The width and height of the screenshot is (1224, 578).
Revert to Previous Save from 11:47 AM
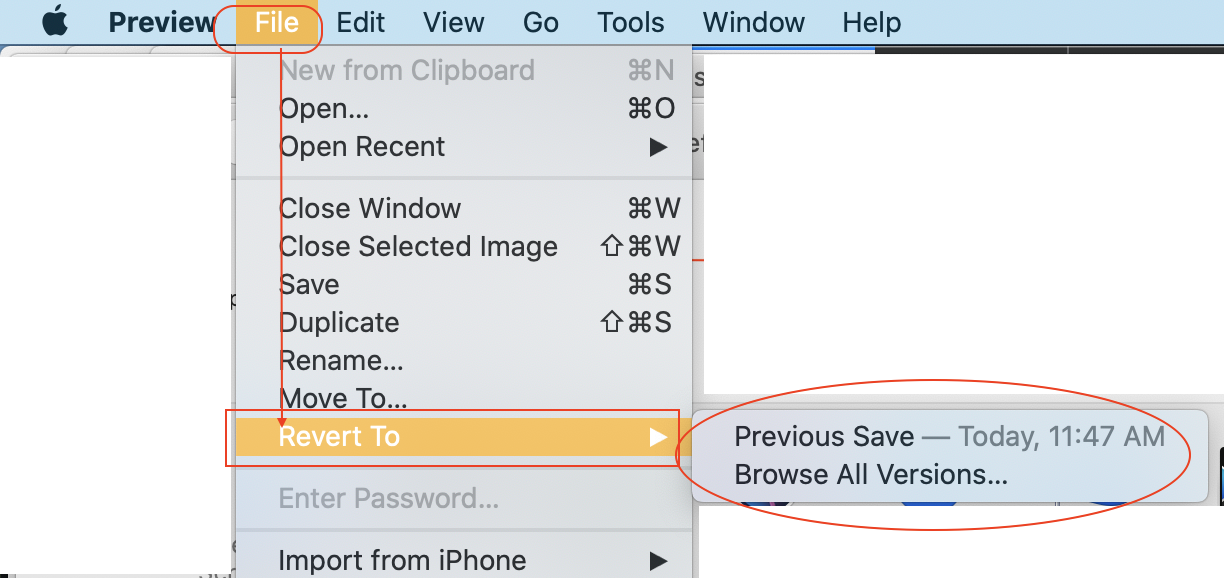click(x=948, y=437)
